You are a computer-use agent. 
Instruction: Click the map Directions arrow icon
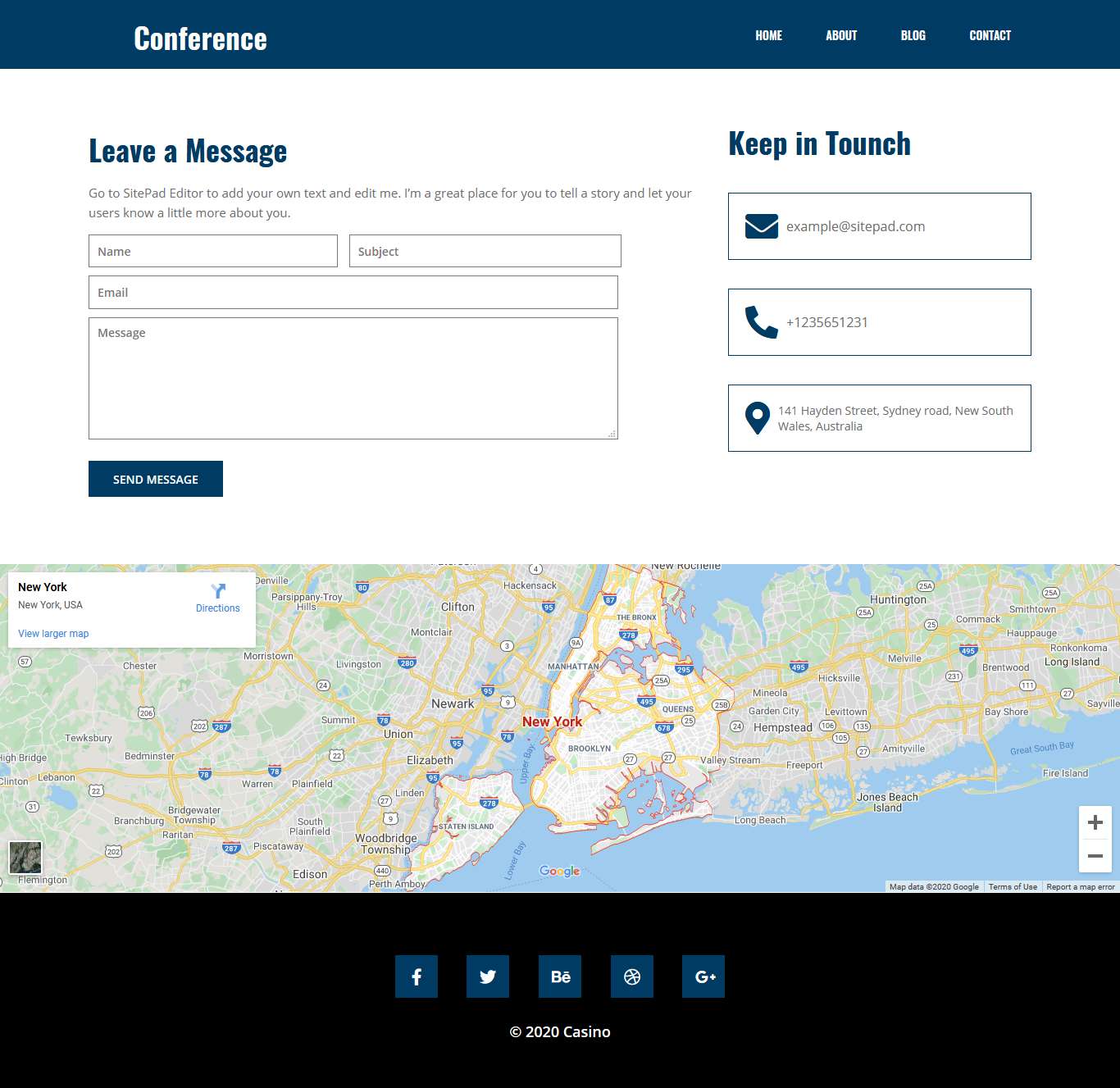[x=218, y=591]
